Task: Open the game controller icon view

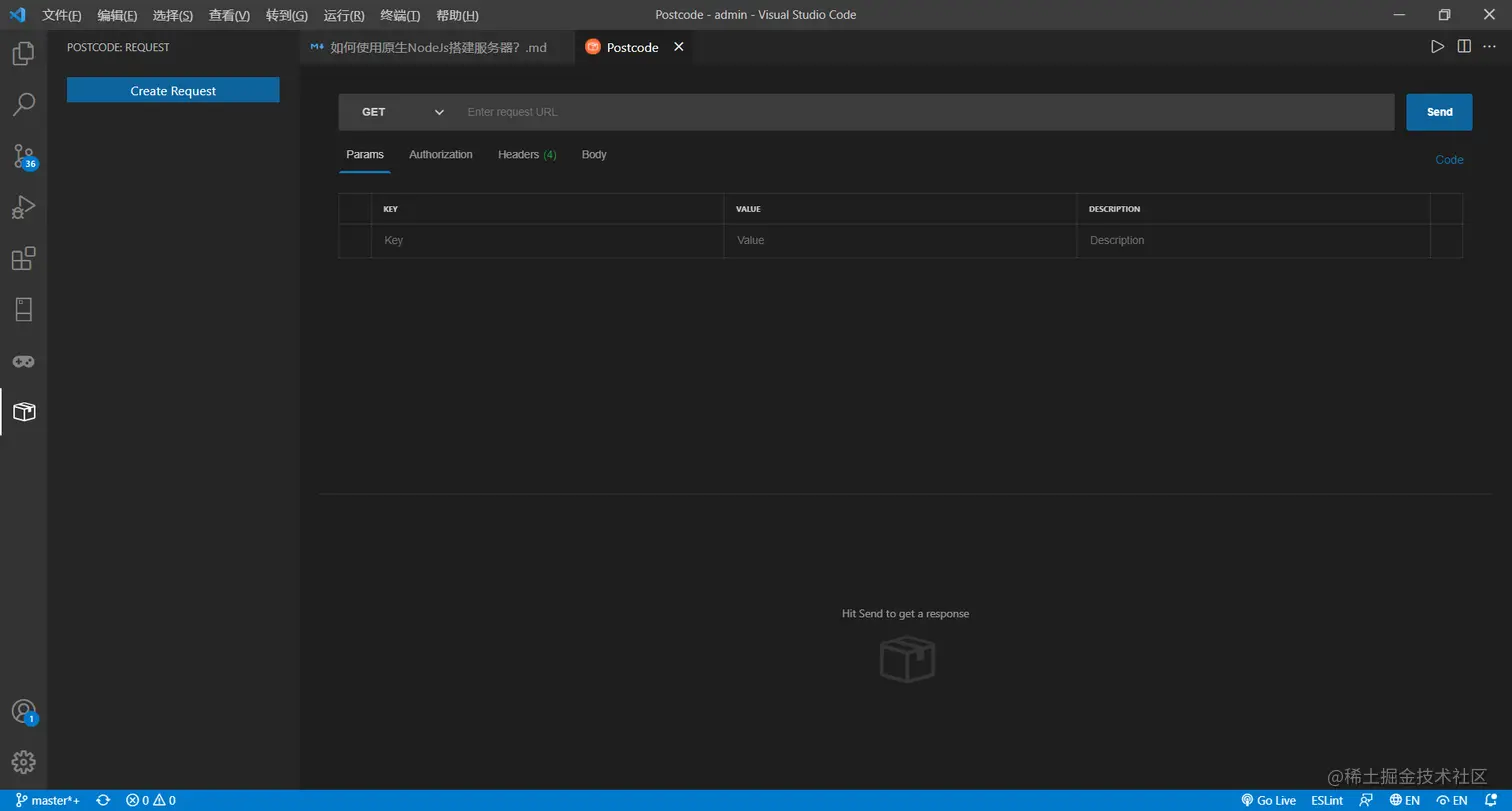Action: (x=23, y=361)
